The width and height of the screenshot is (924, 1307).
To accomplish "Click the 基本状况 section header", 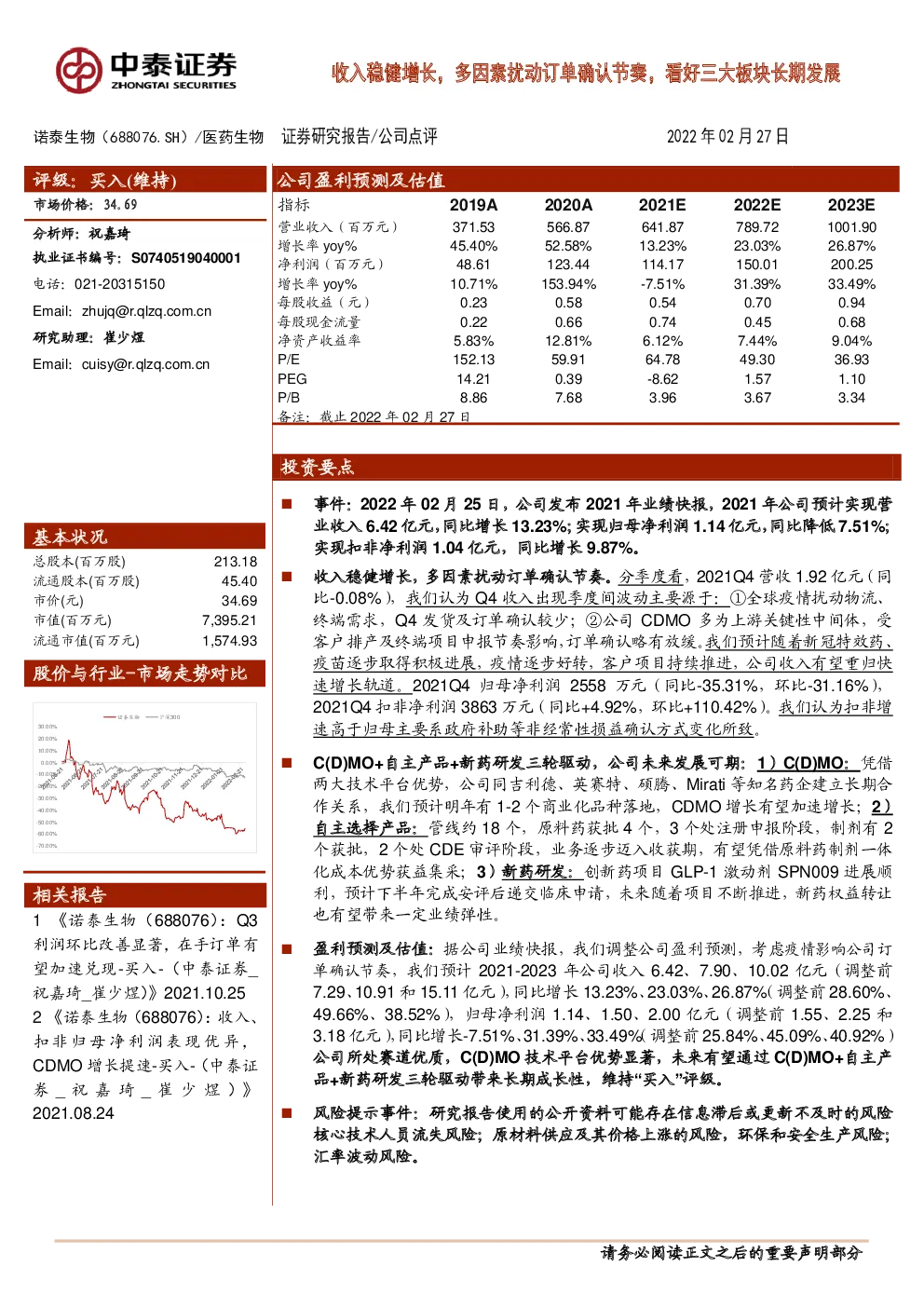I will [x=145, y=537].
